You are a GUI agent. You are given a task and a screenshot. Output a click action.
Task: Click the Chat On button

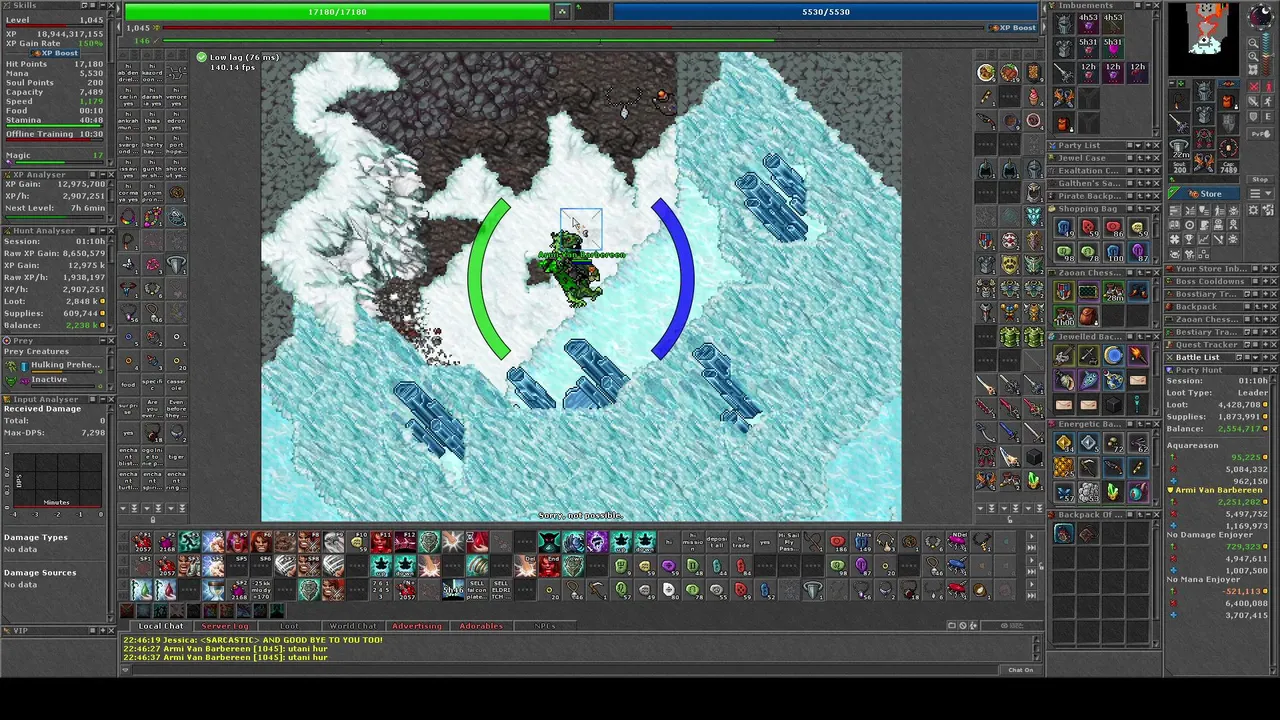(1020, 670)
